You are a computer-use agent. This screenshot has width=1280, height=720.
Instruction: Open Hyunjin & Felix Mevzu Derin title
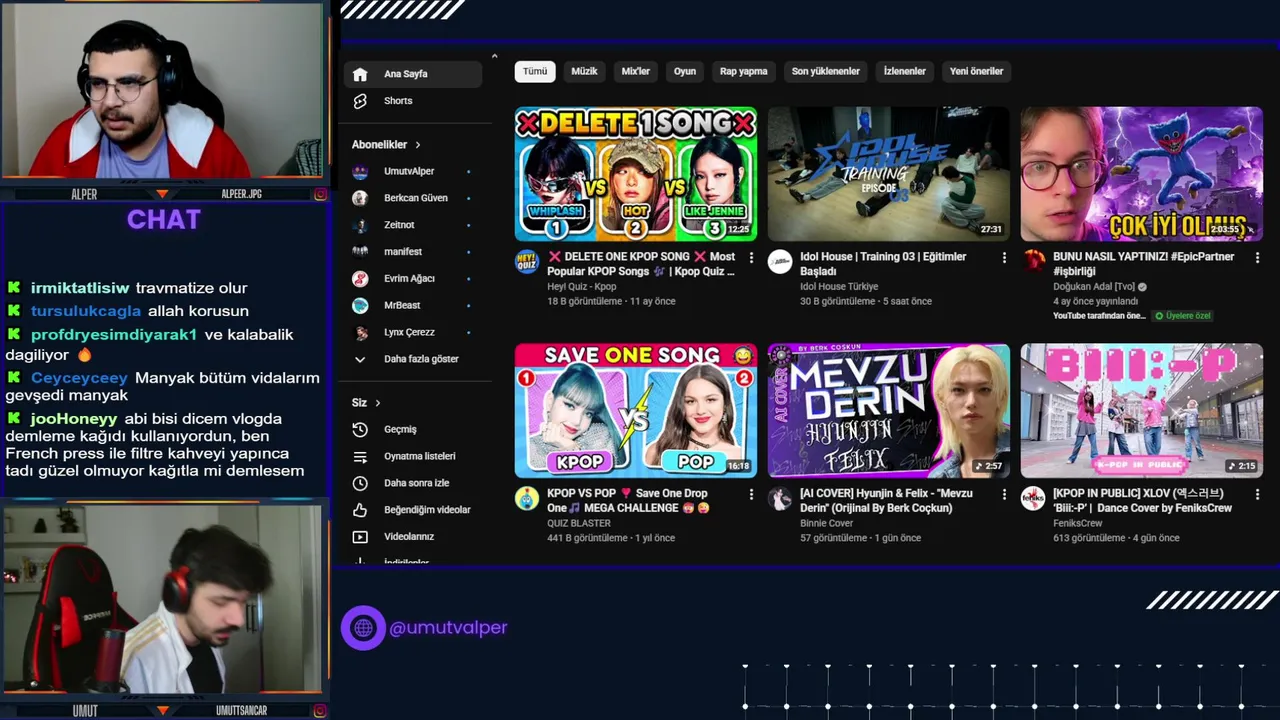(886, 500)
